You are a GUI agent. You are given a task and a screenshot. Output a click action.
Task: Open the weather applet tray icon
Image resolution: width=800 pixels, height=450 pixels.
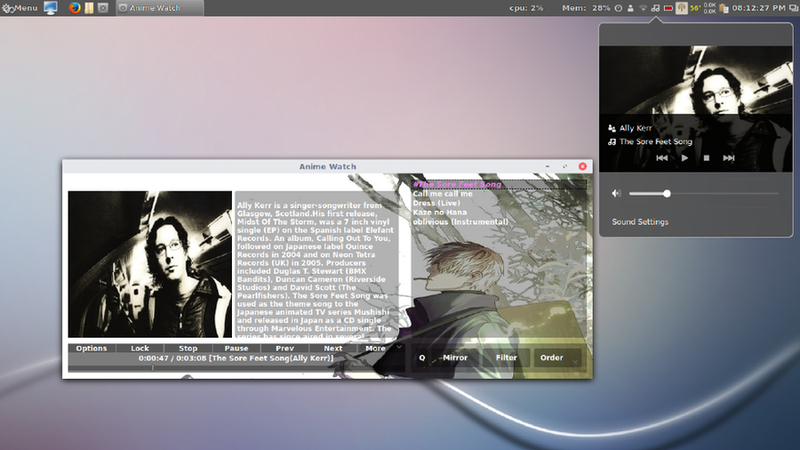[x=681, y=8]
